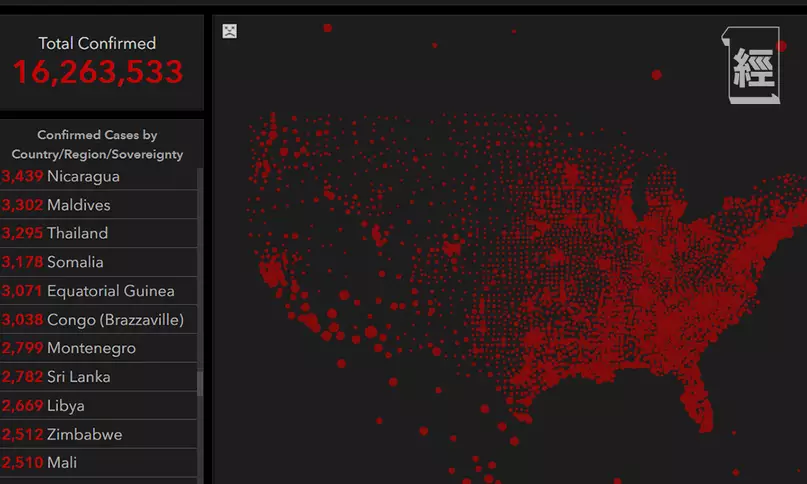Choose Sri Lanka in the list
Screen dimensions: 807x484
pos(98,377)
